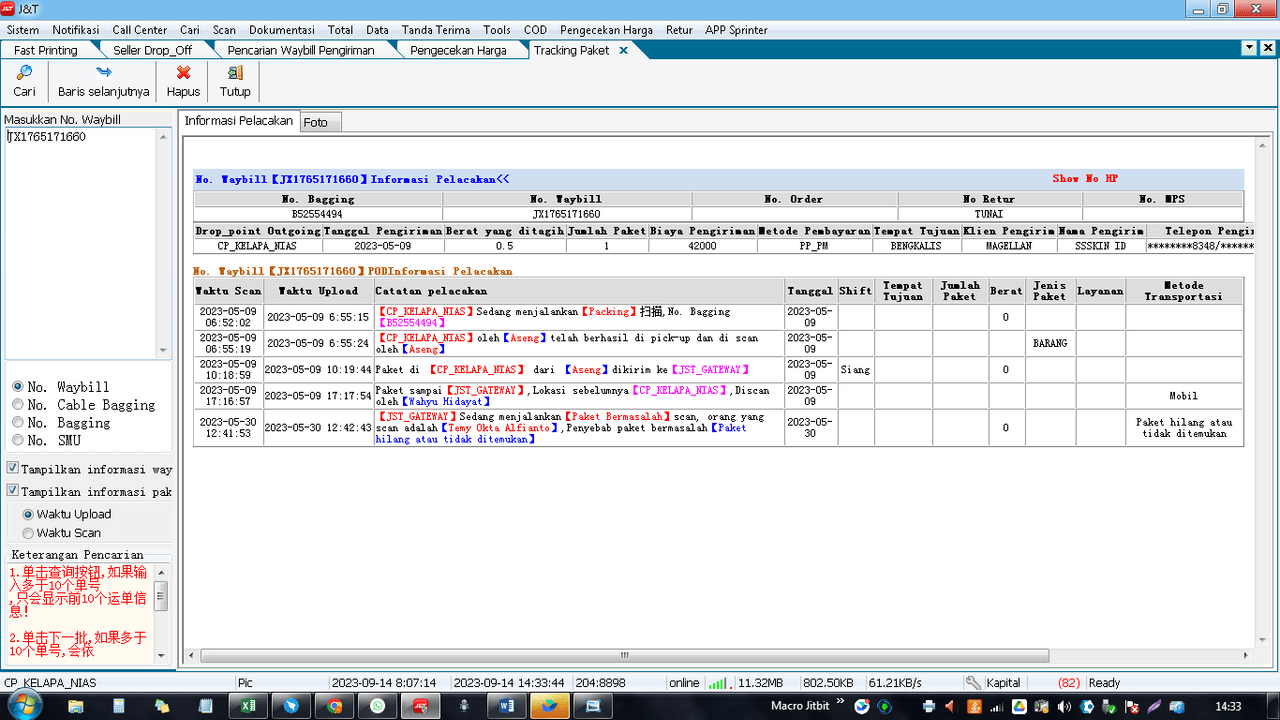Click the Cari search magnifier icon
Image resolution: width=1280 pixels, height=720 pixels.
[x=25, y=72]
